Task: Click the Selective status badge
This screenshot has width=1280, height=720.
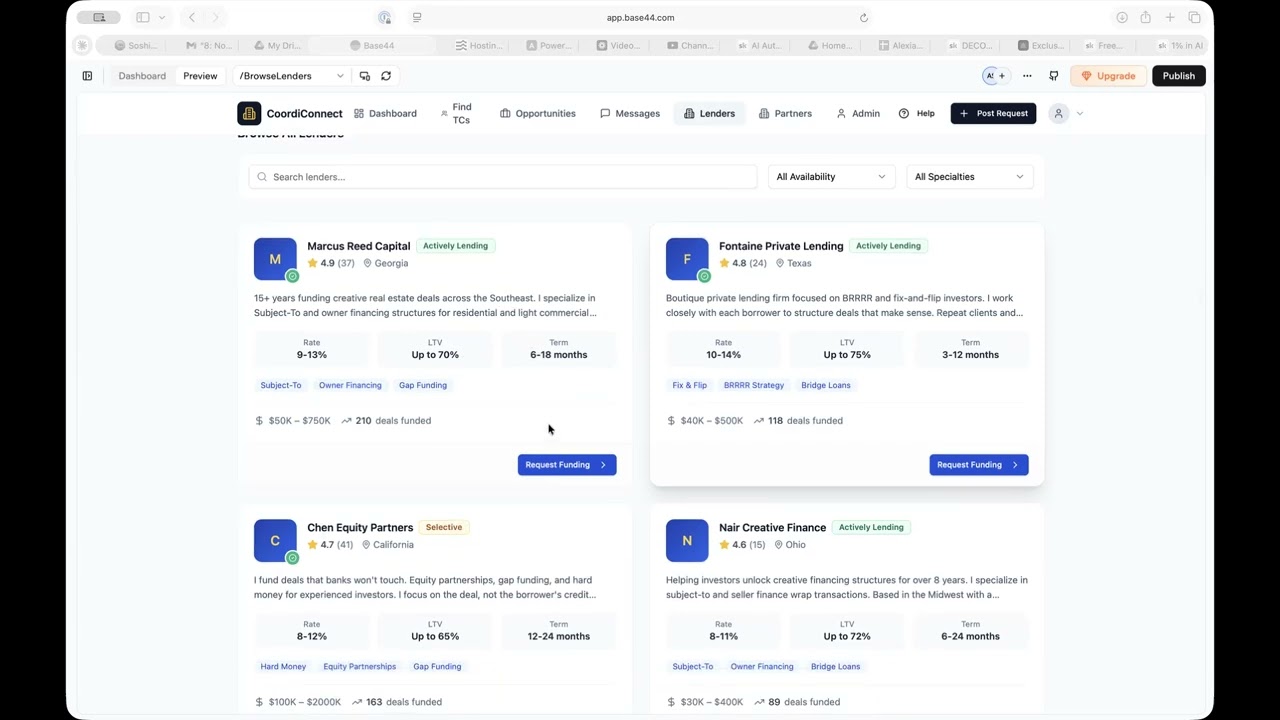Action: pos(444,527)
